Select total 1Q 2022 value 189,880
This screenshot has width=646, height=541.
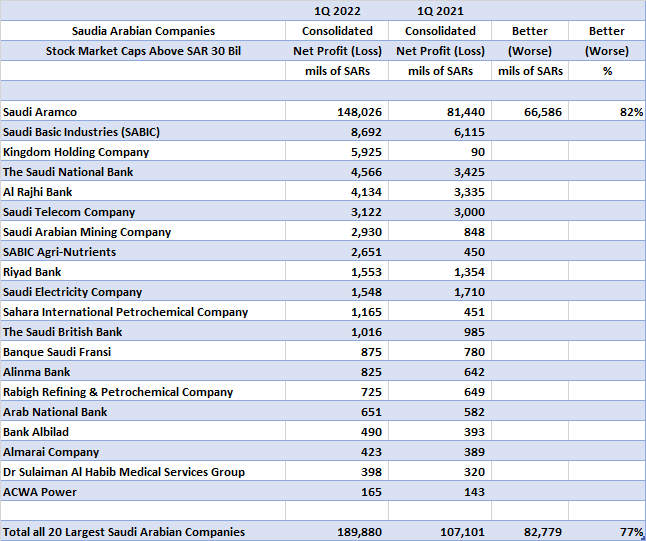click(x=337, y=531)
